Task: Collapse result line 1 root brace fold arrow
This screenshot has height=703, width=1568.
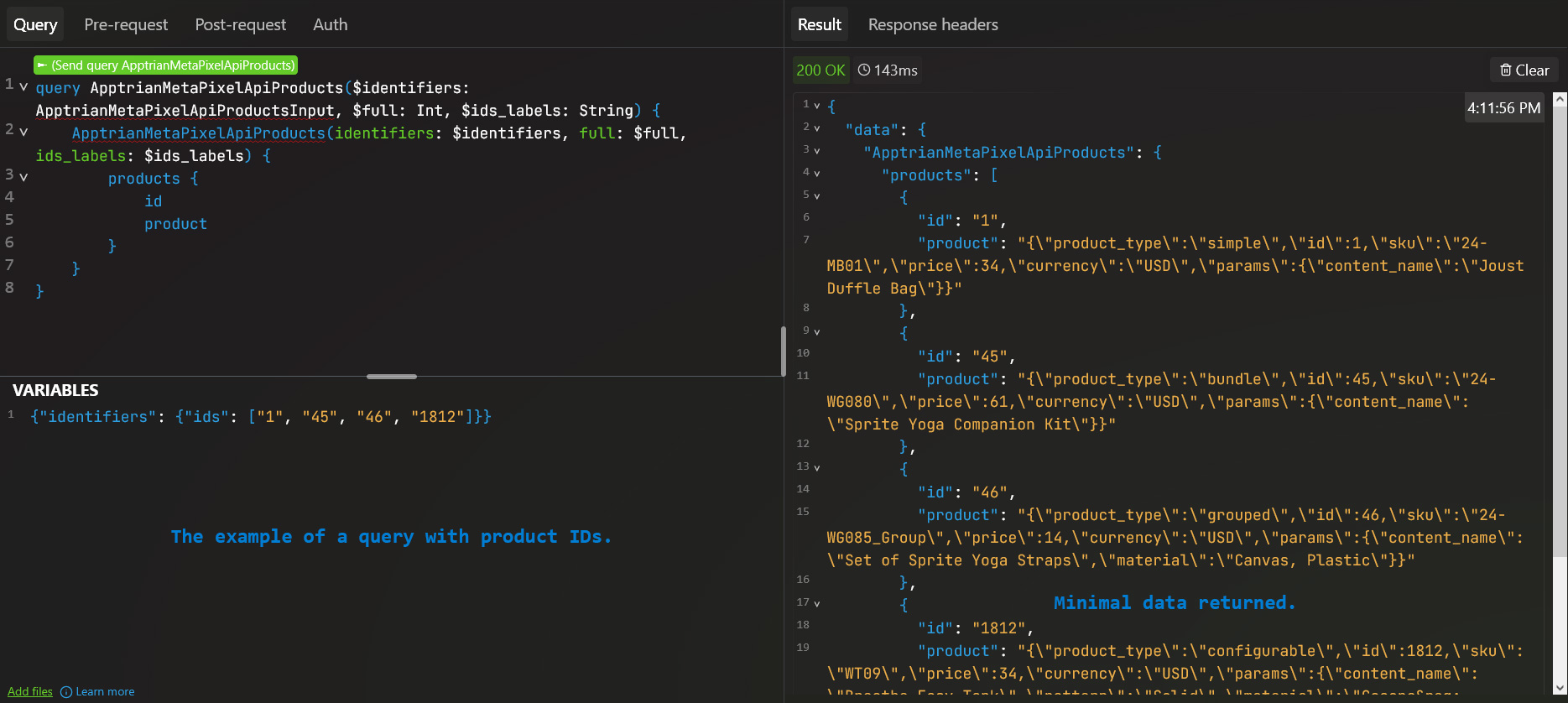Action: tap(817, 106)
